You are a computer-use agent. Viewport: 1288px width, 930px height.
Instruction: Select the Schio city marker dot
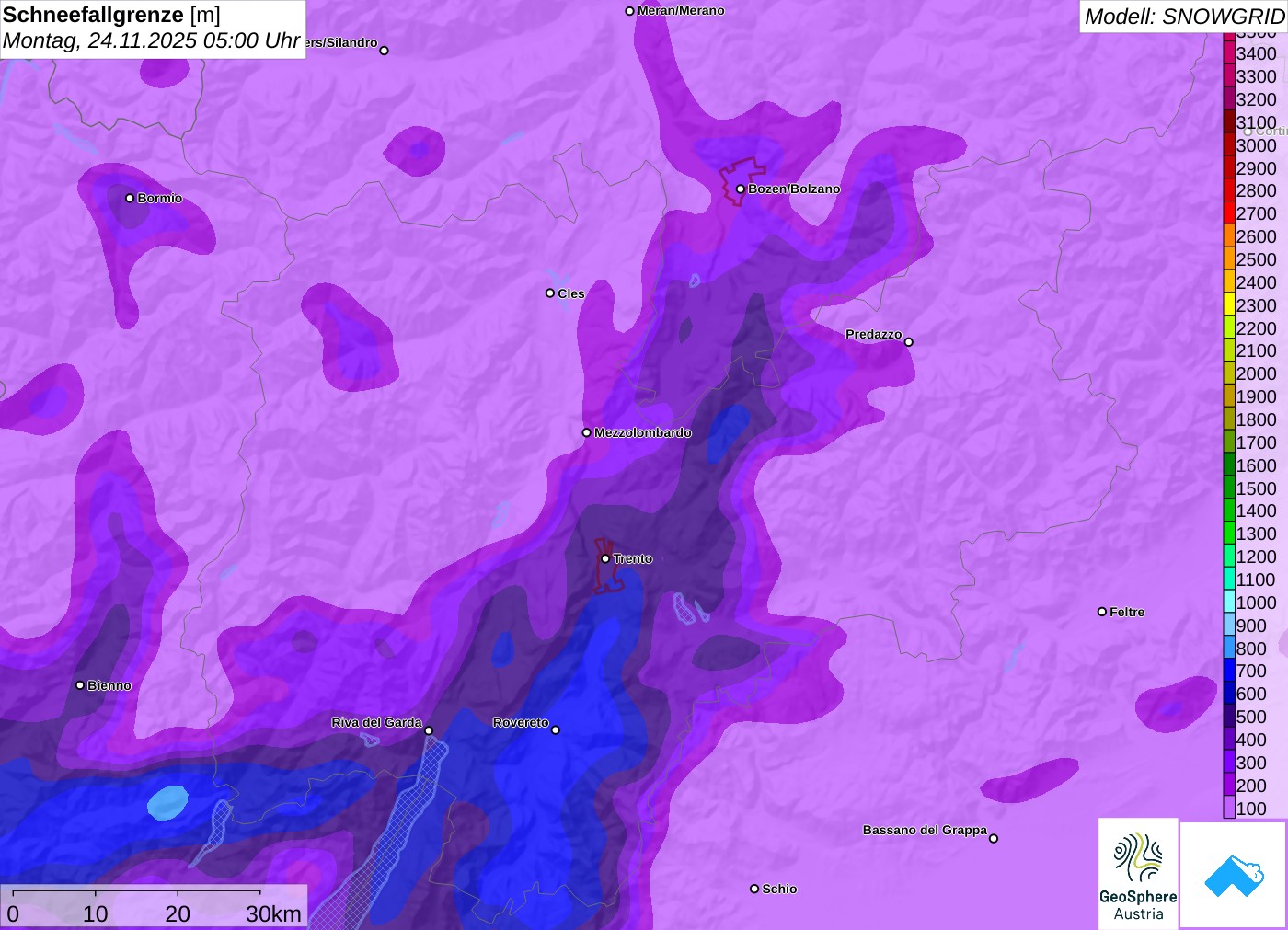[754, 889]
